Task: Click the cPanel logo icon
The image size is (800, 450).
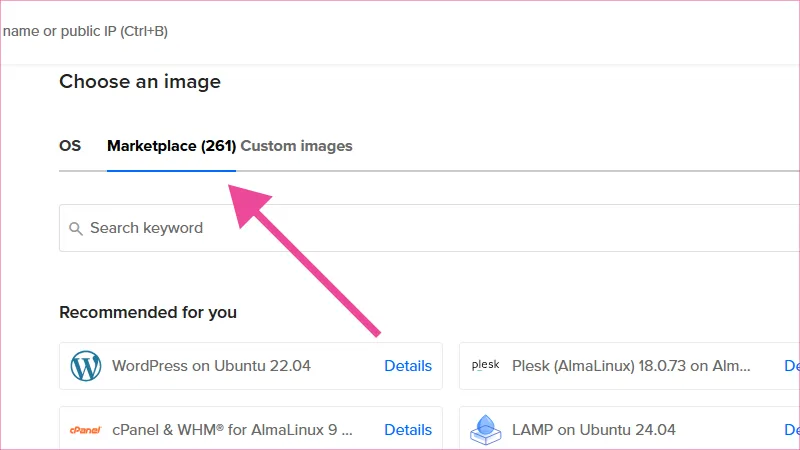Action: (x=86, y=430)
